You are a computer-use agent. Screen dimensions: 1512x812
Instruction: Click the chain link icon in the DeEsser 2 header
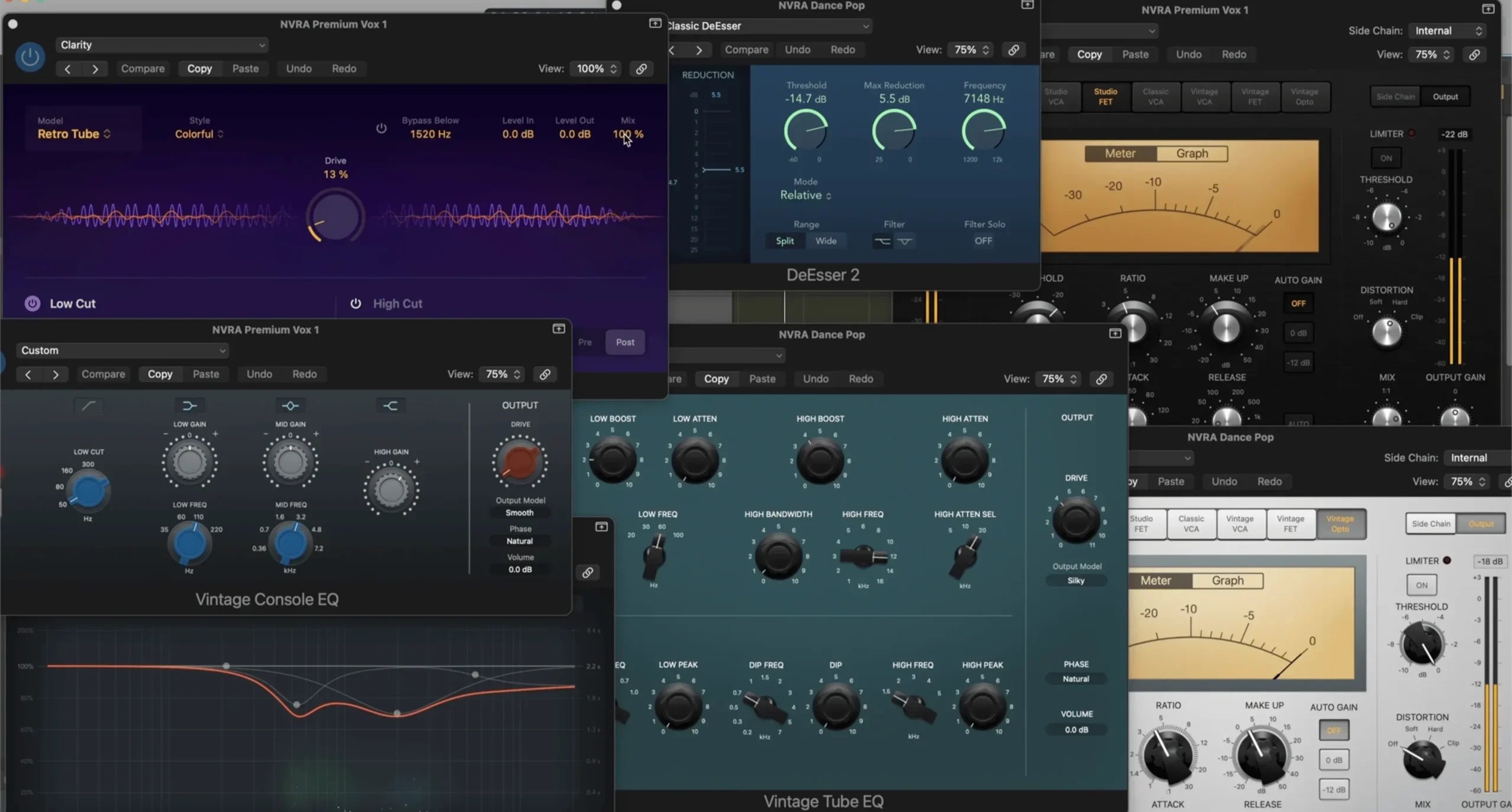pos(1014,50)
